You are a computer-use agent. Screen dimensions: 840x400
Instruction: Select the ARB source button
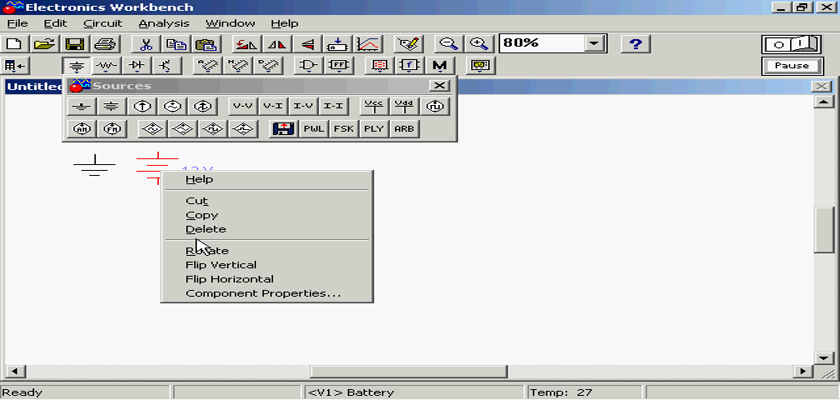(404, 129)
